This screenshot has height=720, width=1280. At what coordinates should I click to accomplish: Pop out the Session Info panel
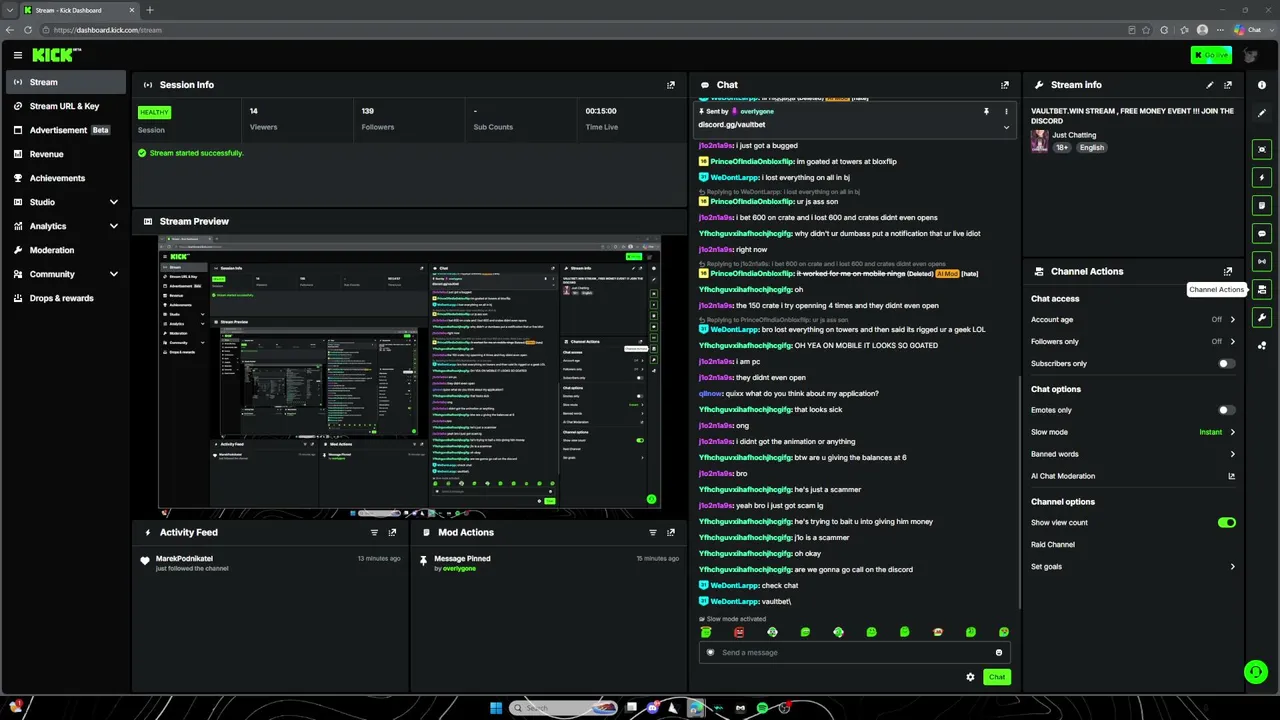tap(671, 85)
